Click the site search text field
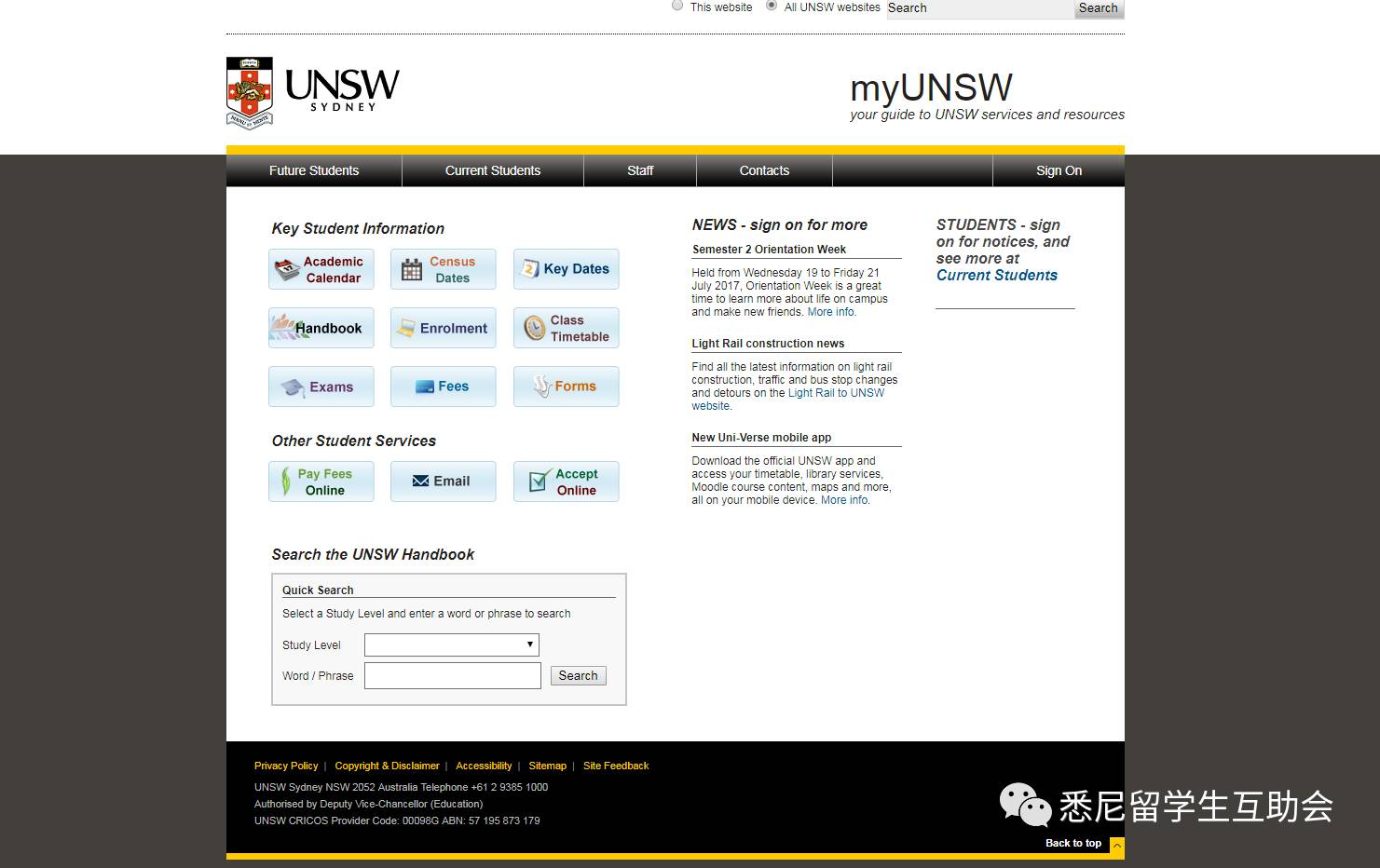The width and height of the screenshot is (1380, 868). (x=980, y=8)
